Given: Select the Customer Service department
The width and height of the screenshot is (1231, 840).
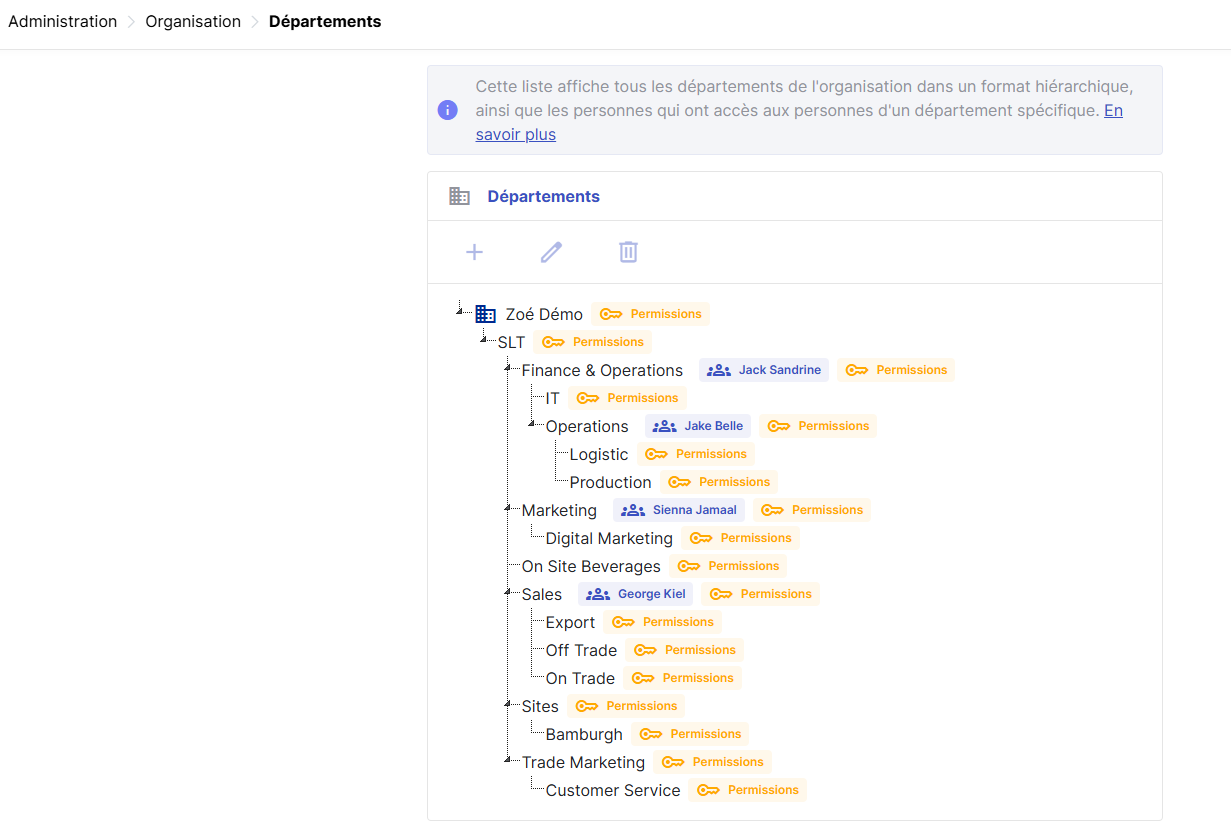Looking at the screenshot, I should 612,790.
